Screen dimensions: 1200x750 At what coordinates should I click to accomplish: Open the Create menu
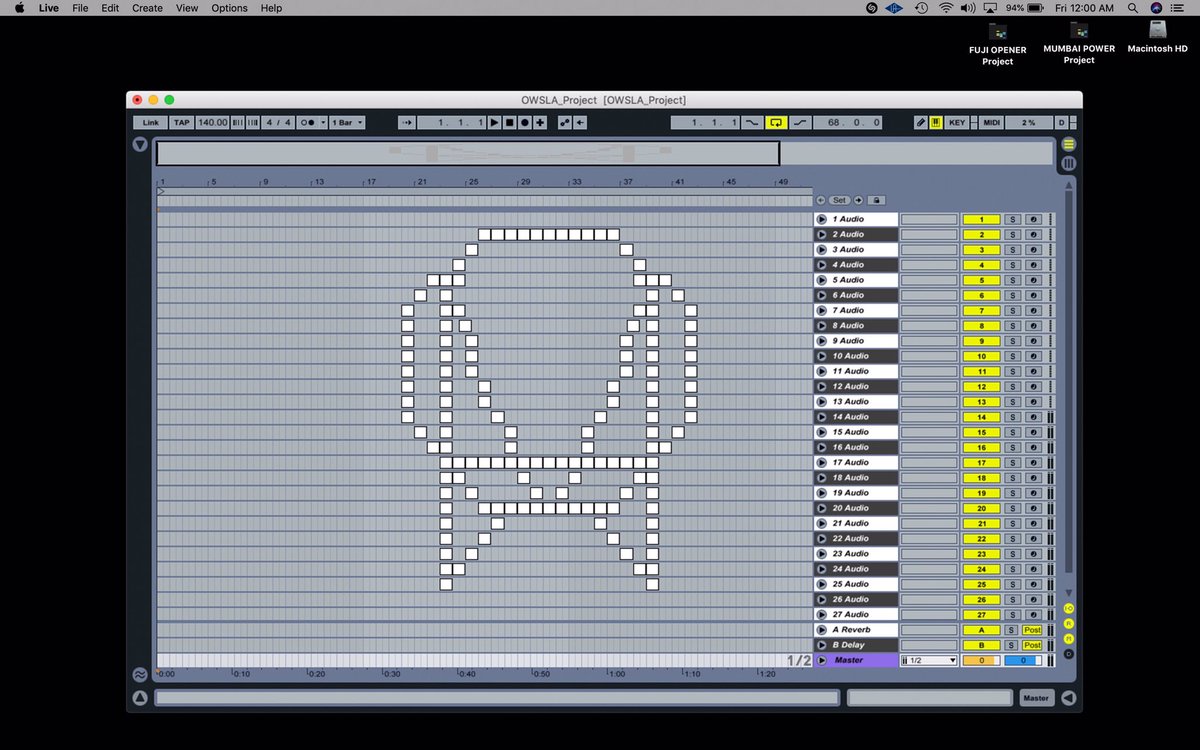tap(147, 8)
